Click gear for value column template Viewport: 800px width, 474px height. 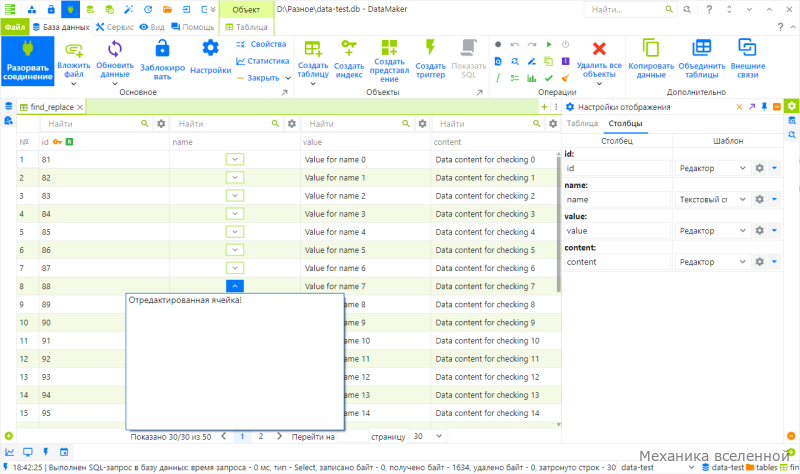[x=760, y=231]
